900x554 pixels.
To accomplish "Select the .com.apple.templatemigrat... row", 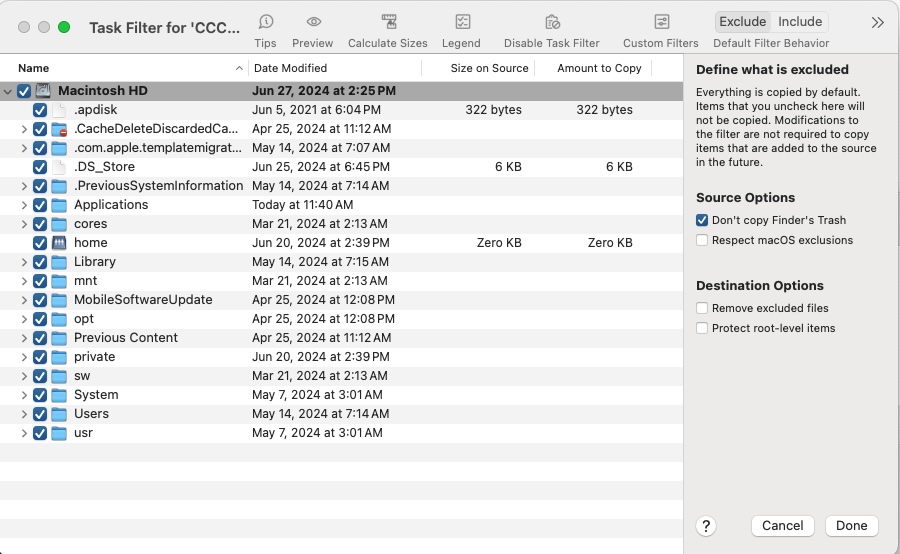I will [342, 148].
